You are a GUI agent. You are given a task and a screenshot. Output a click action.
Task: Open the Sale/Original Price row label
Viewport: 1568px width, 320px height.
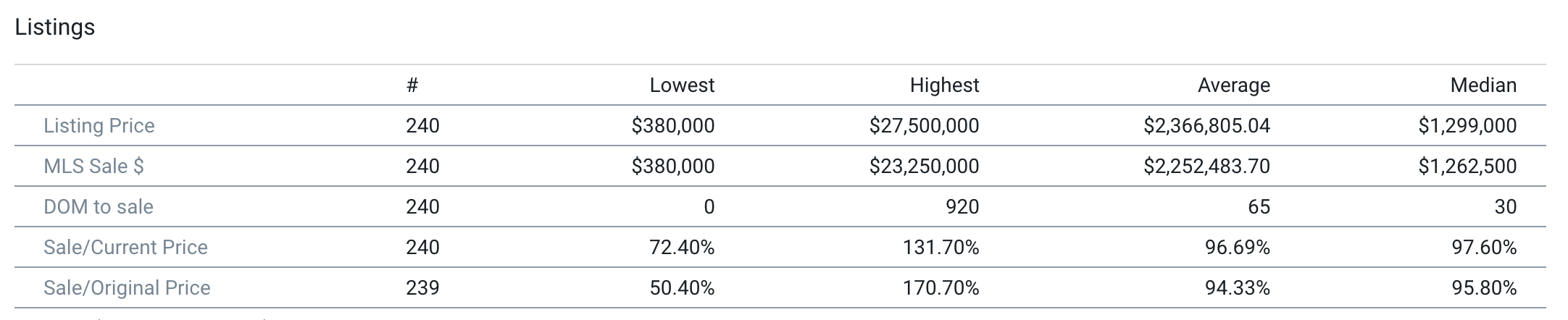(127, 288)
